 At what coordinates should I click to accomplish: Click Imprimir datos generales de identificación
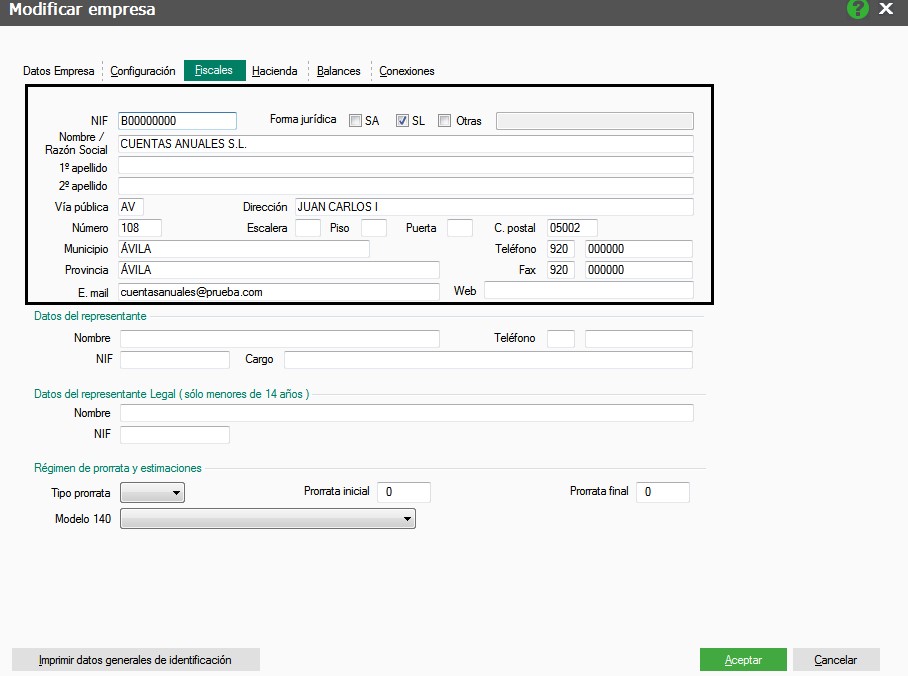136,660
